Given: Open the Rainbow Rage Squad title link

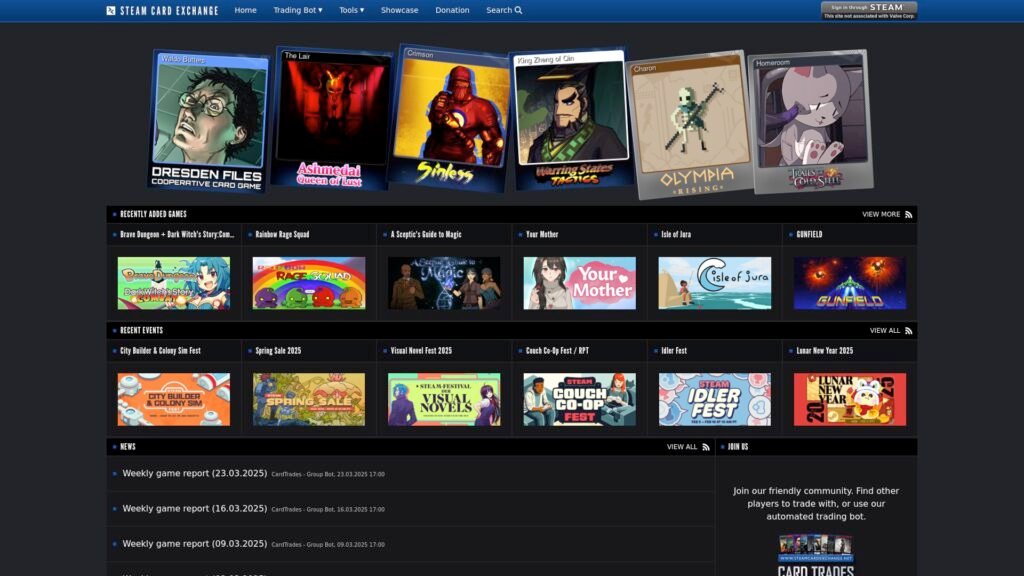Looking at the screenshot, I should [282, 234].
